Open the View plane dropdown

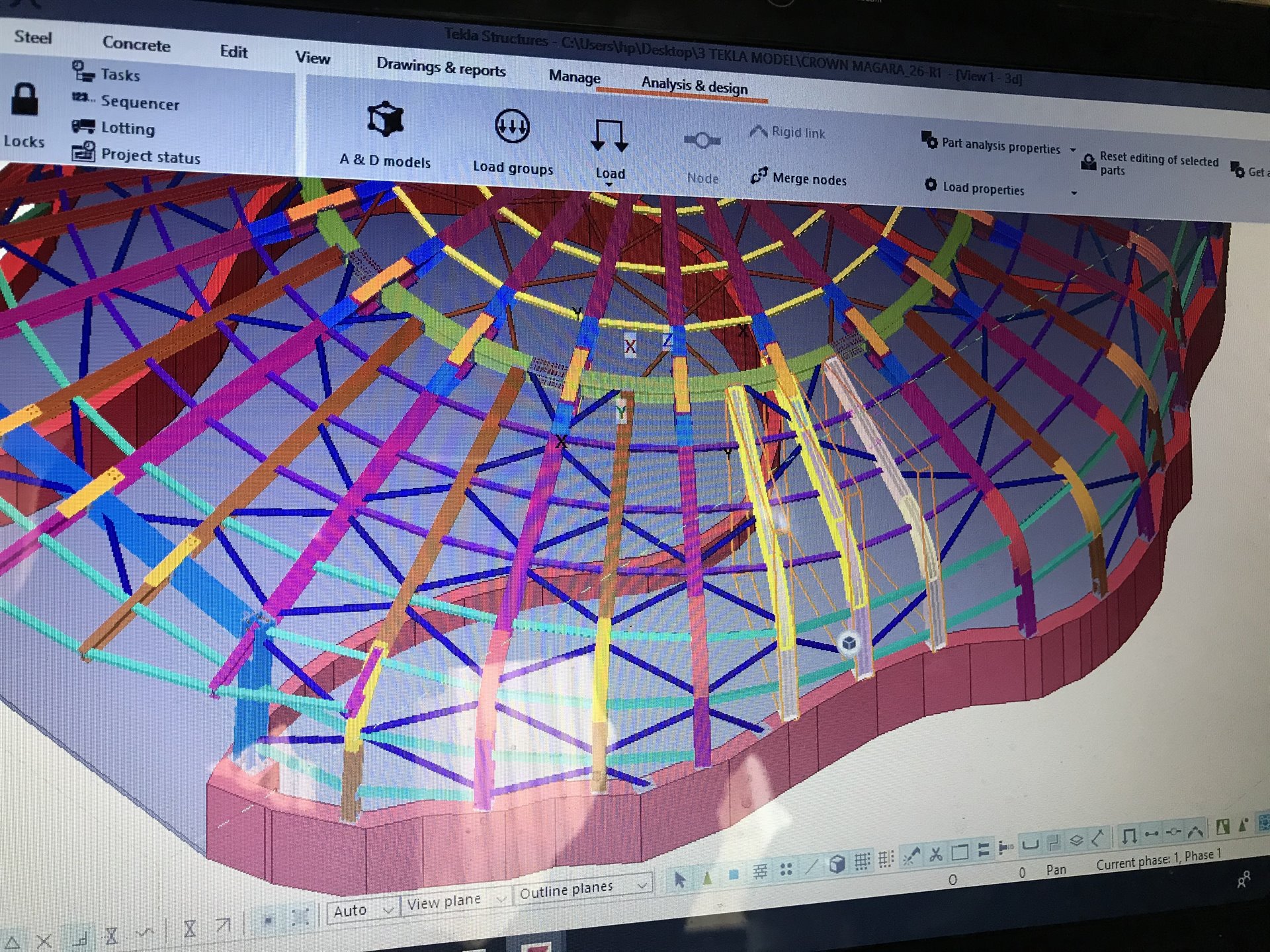pos(456,901)
